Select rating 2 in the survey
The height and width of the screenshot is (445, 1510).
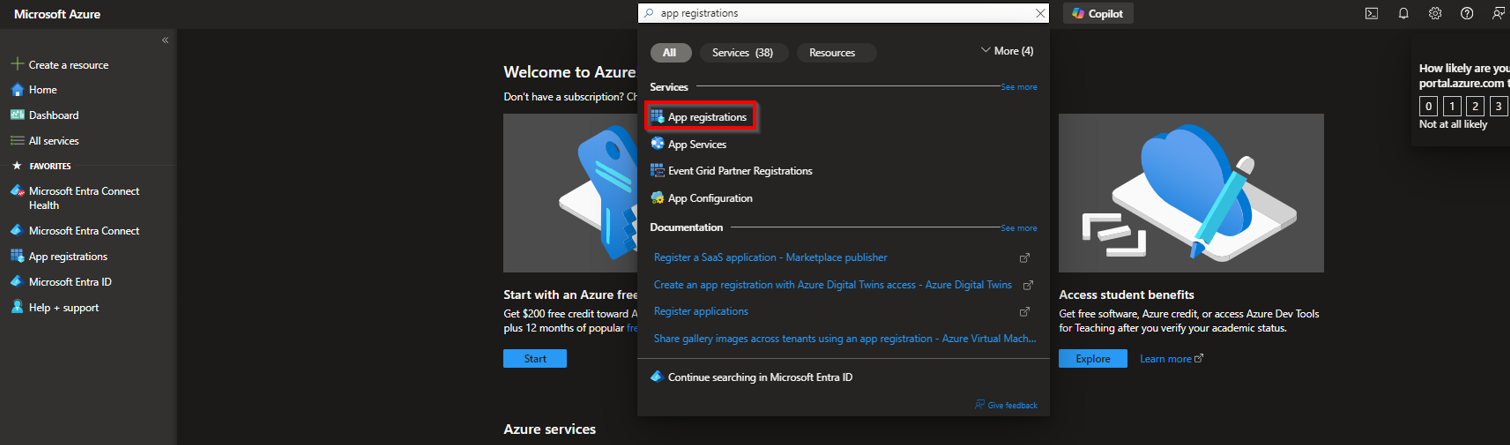[x=1475, y=106]
